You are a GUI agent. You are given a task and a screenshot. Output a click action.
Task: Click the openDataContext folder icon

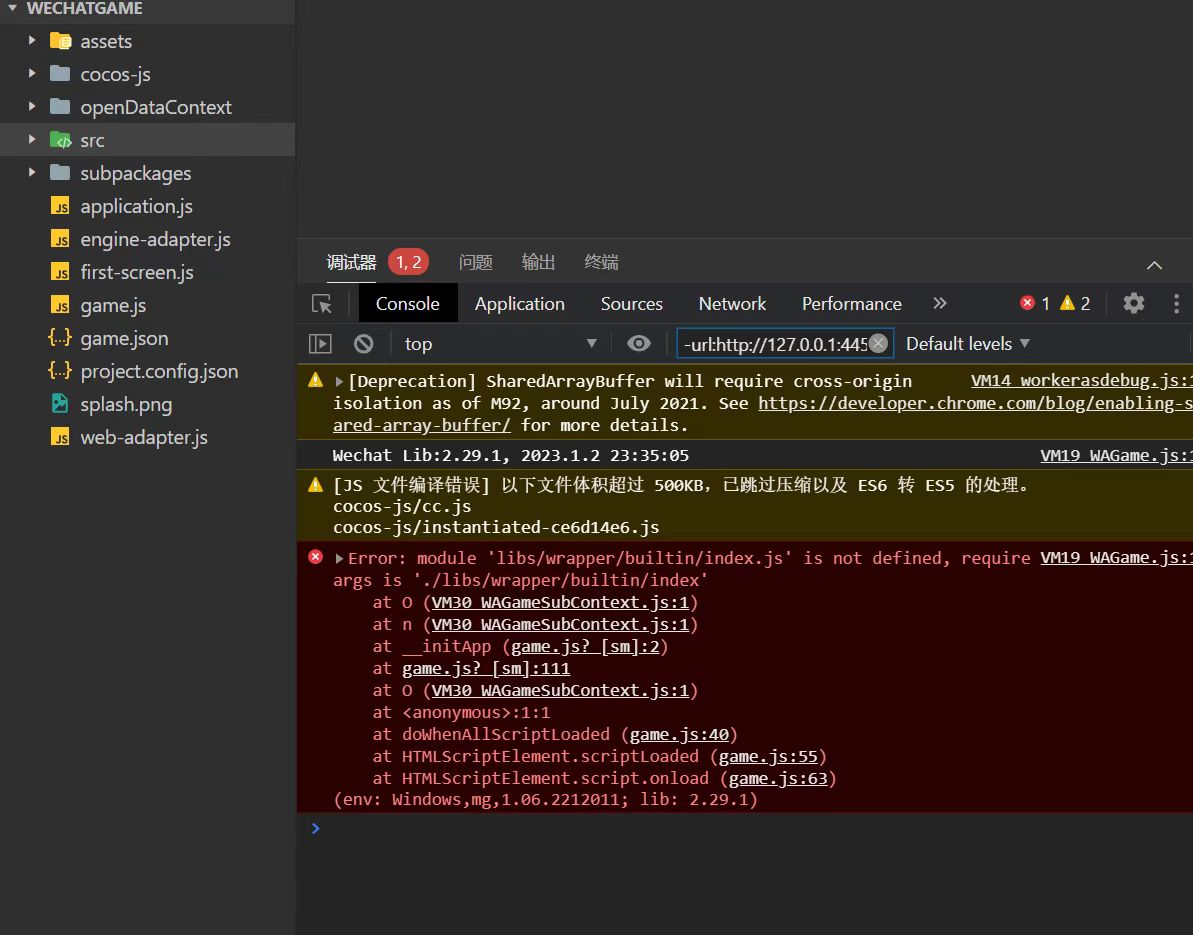pyautogui.click(x=60, y=107)
